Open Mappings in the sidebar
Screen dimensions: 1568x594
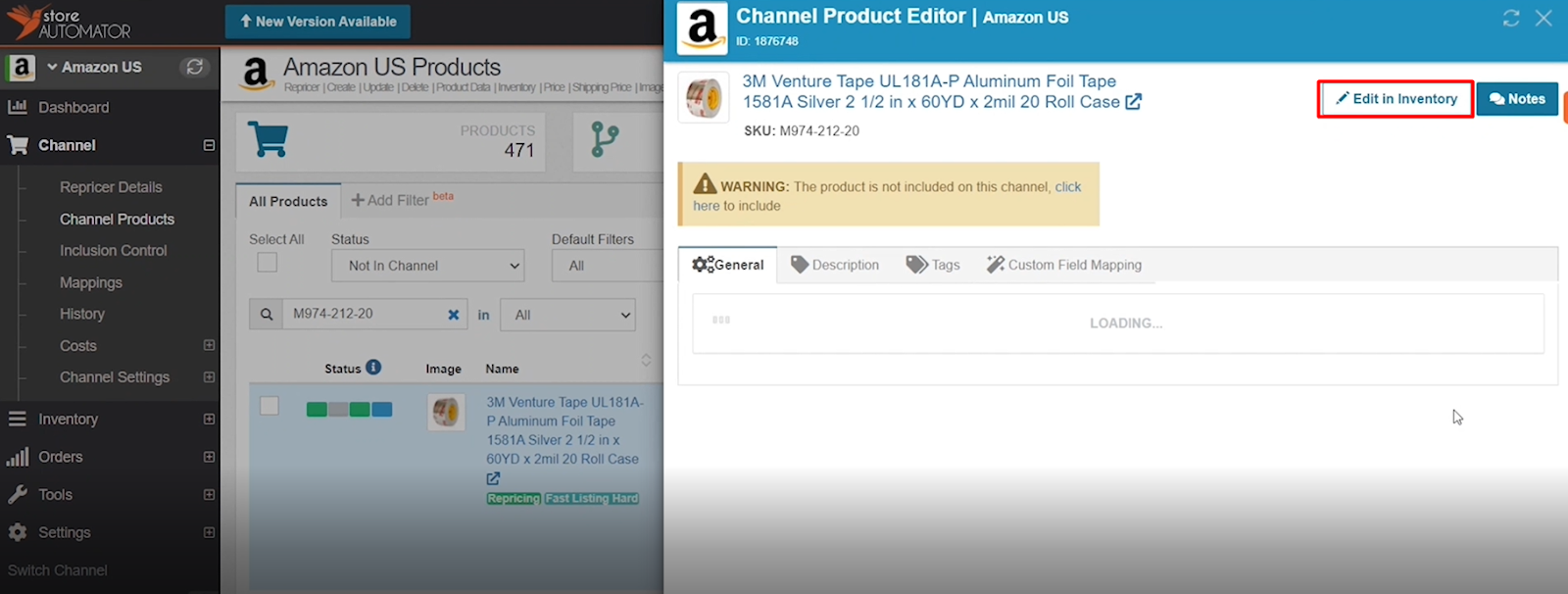(x=90, y=282)
